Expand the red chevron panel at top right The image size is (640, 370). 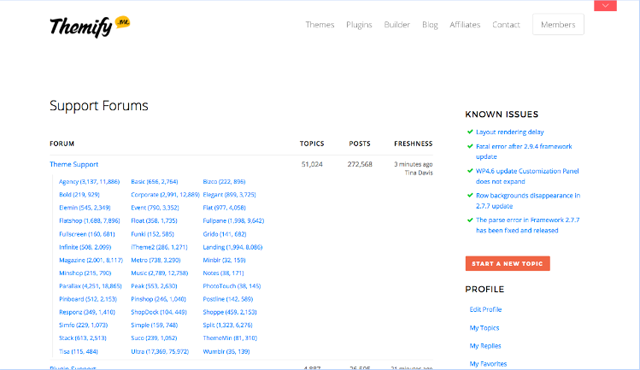(x=605, y=6)
